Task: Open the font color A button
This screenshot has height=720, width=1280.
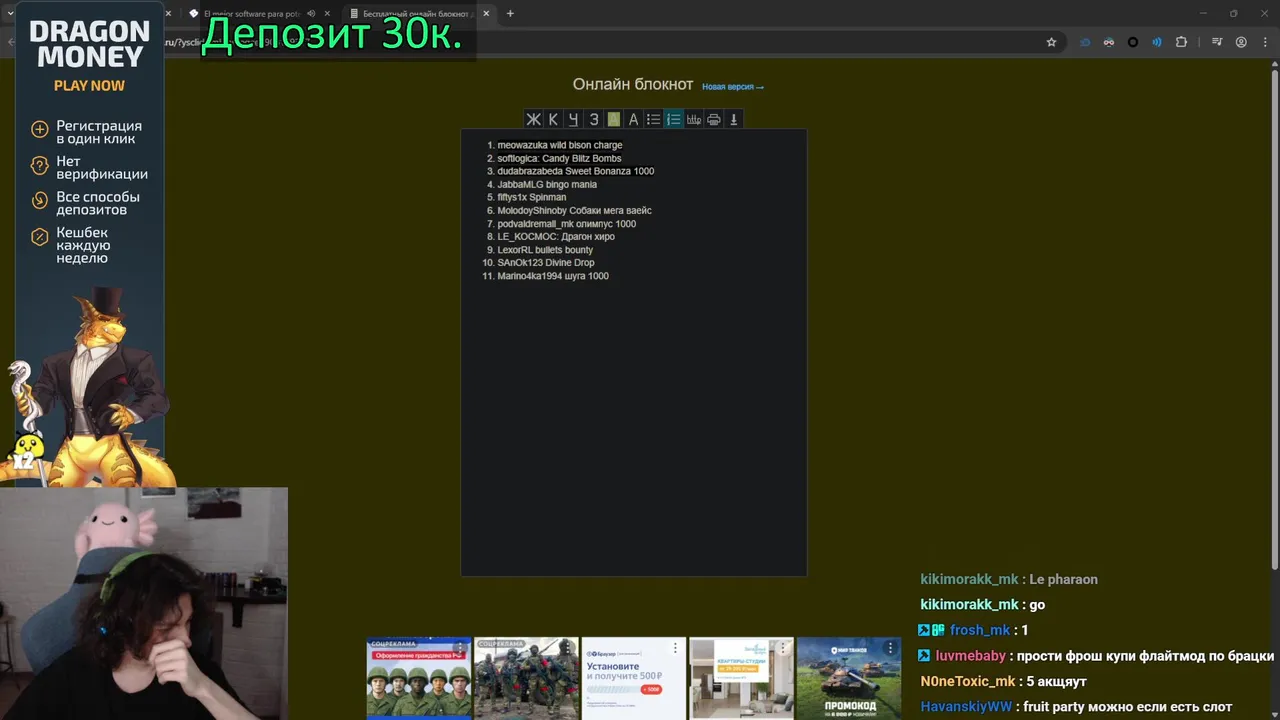Action: click(x=633, y=119)
